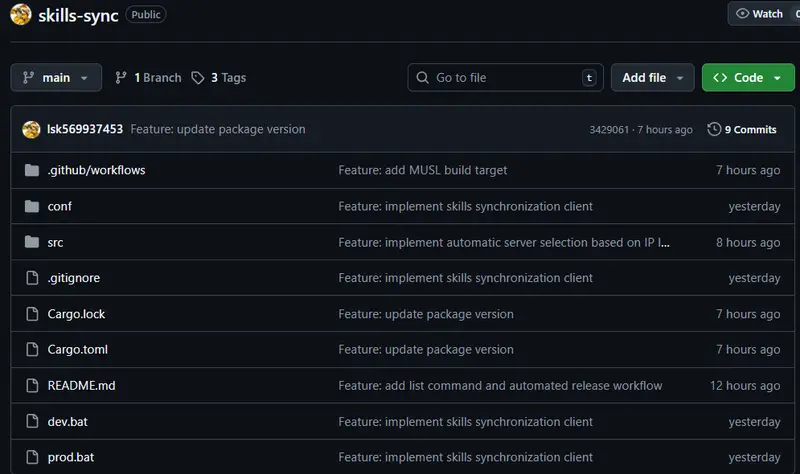Viewport: 800px width, 474px height.
Task: Open the .github/workflows folder icon
Action: click(30, 170)
